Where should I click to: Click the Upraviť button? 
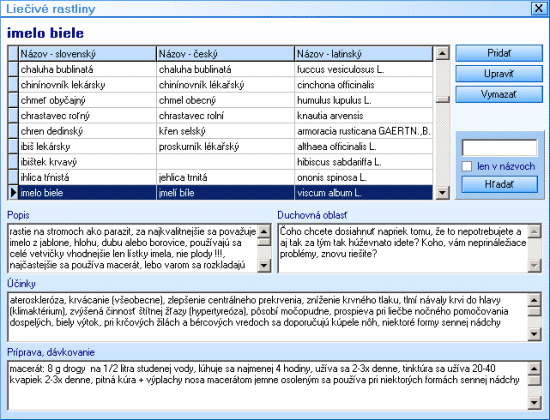(x=499, y=74)
